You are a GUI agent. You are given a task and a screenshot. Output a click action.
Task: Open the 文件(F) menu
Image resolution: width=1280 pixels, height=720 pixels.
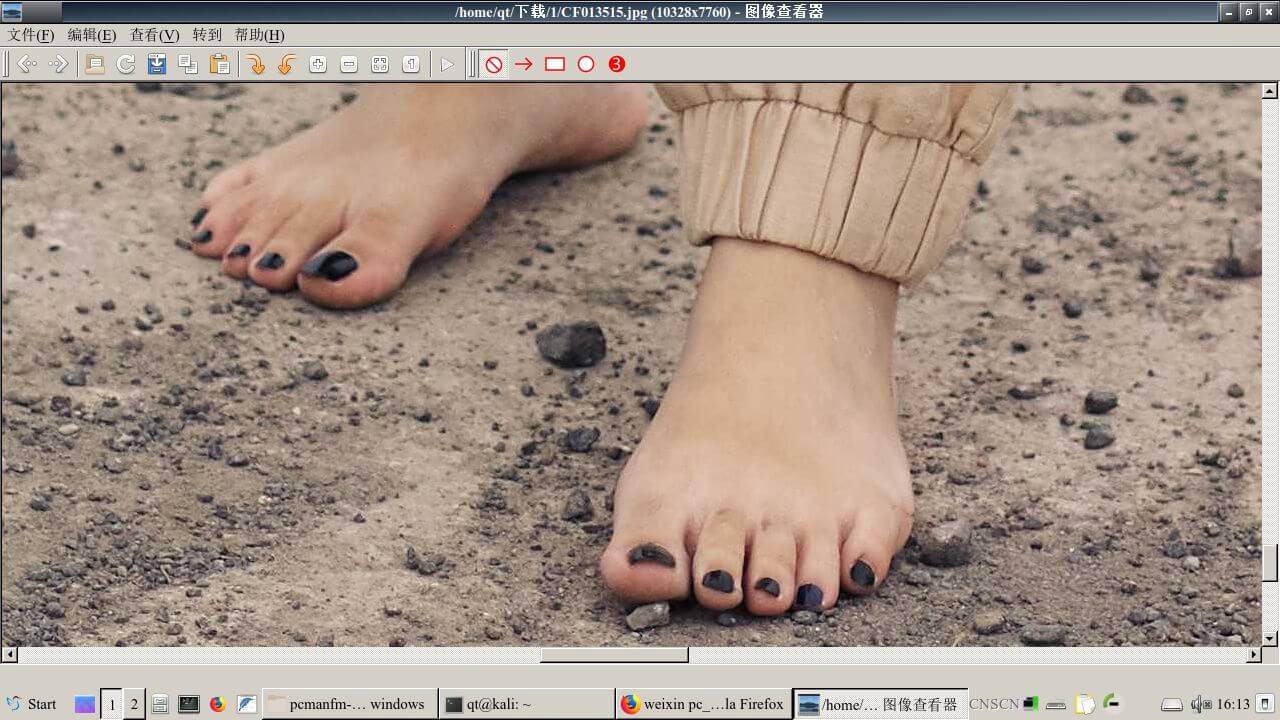[x=31, y=35]
